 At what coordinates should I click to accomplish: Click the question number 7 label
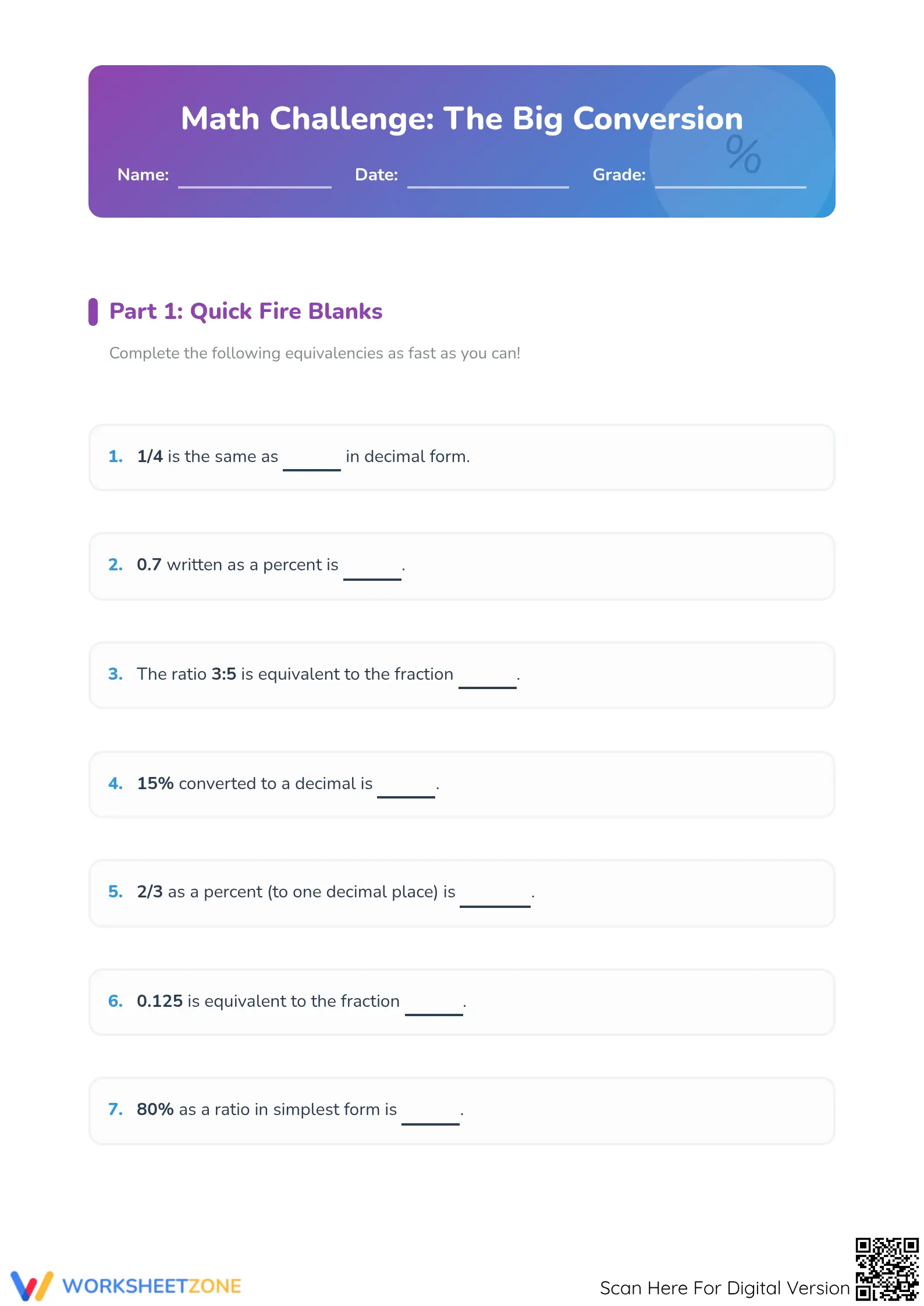pyautogui.click(x=115, y=1109)
